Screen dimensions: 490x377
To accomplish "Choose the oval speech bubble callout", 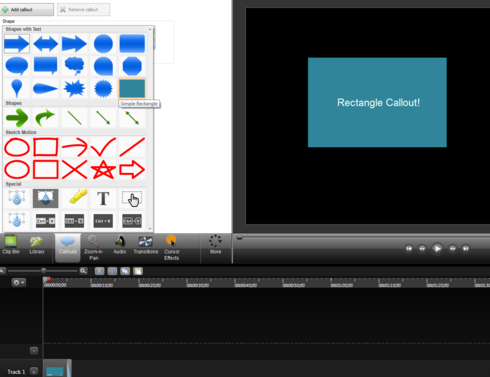I will 17,66.
